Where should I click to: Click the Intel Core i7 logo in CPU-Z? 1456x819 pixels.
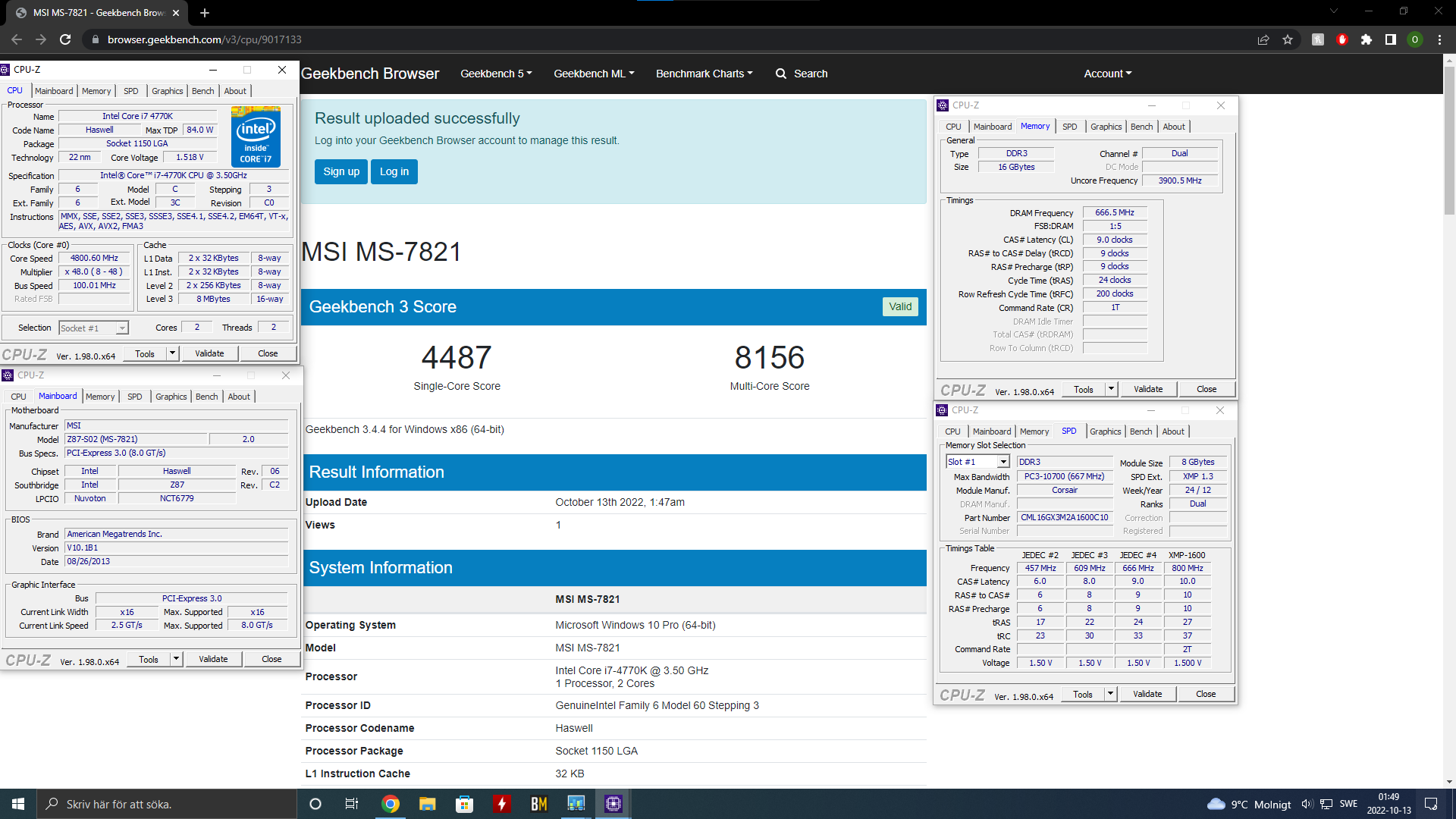point(256,137)
